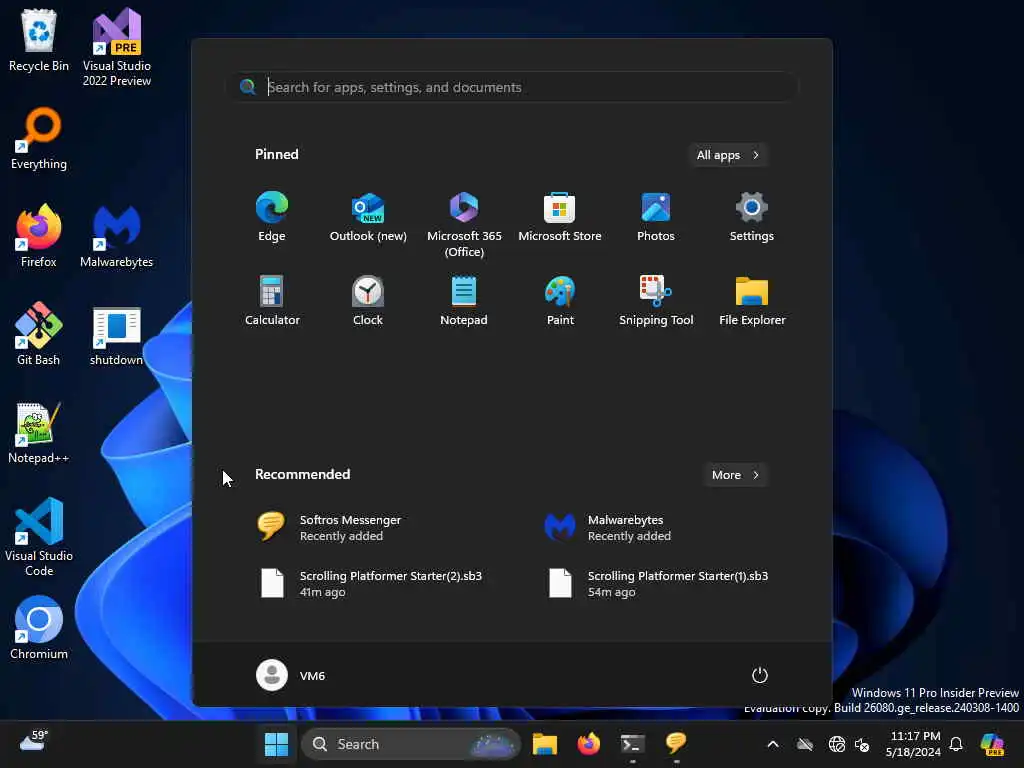
Task: Open File Explorer from pinned apps
Action: pyautogui.click(x=752, y=300)
